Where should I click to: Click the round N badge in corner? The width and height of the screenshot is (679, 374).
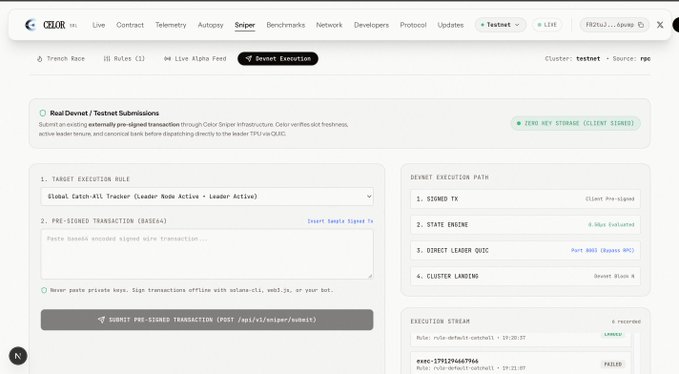coord(18,356)
